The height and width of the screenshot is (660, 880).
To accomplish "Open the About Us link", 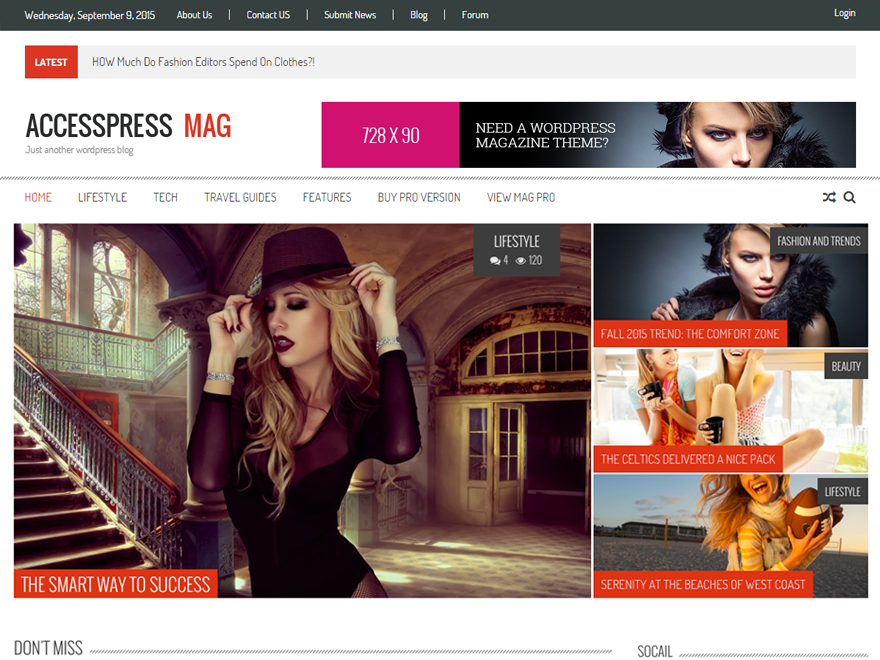I will coord(194,15).
